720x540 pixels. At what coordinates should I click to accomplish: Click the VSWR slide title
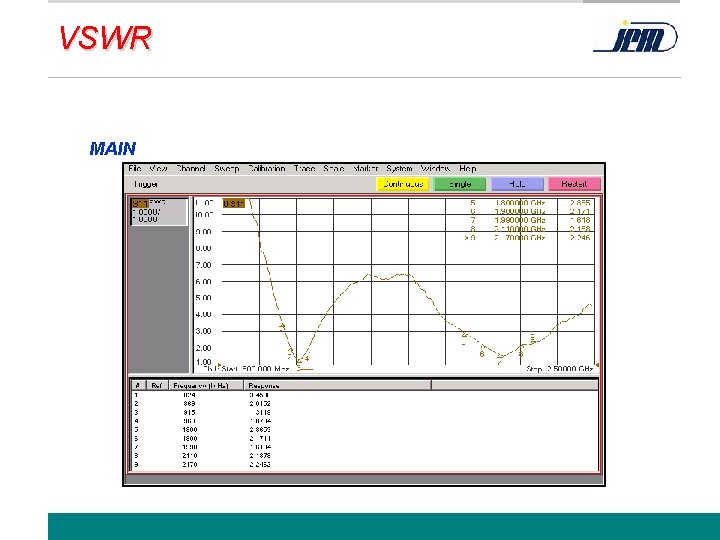(106, 38)
